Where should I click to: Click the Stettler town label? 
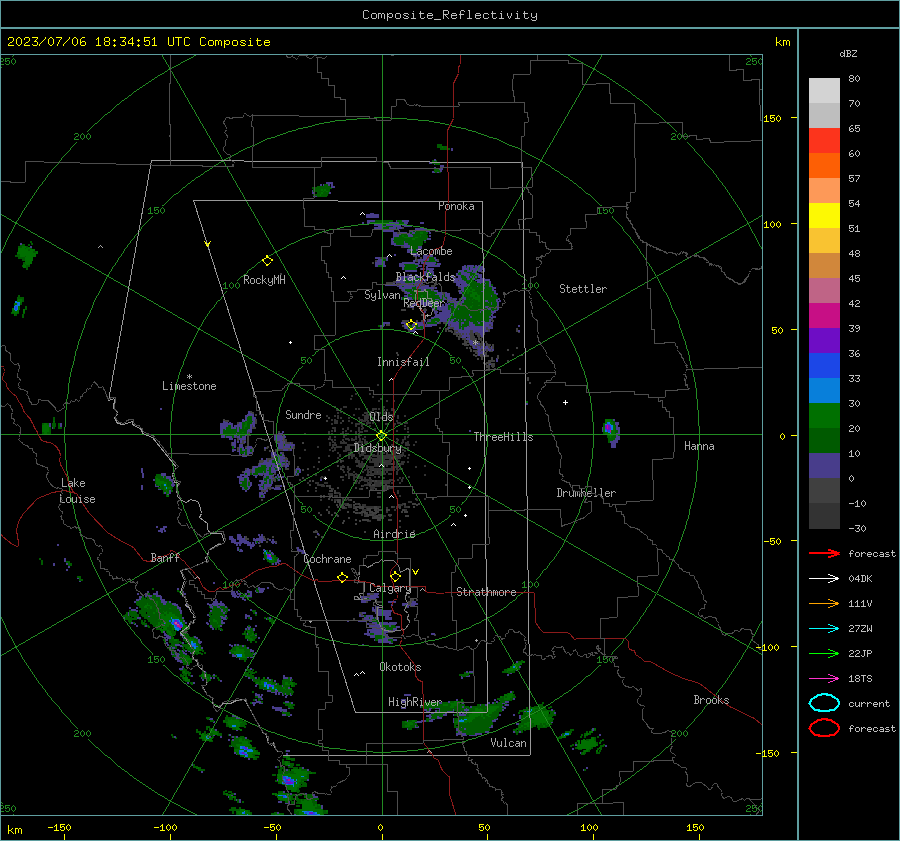click(583, 289)
